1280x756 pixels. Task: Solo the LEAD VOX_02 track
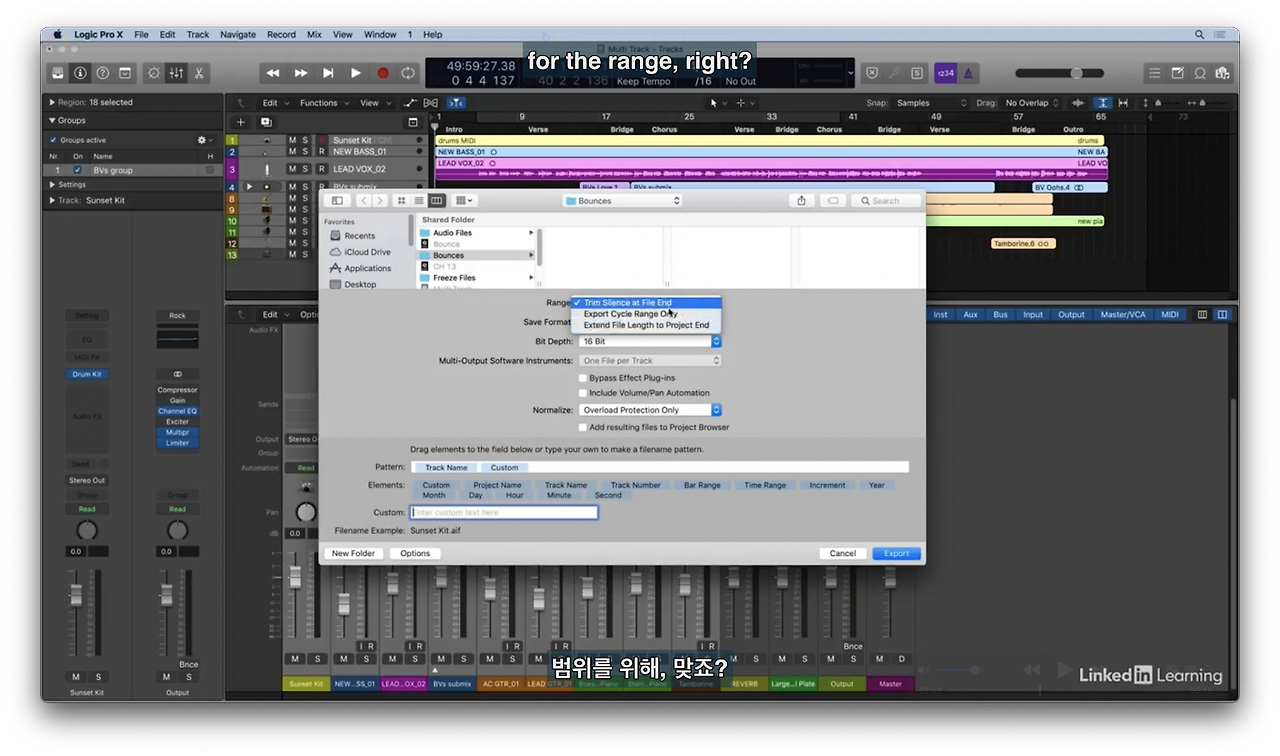[305, 169]
